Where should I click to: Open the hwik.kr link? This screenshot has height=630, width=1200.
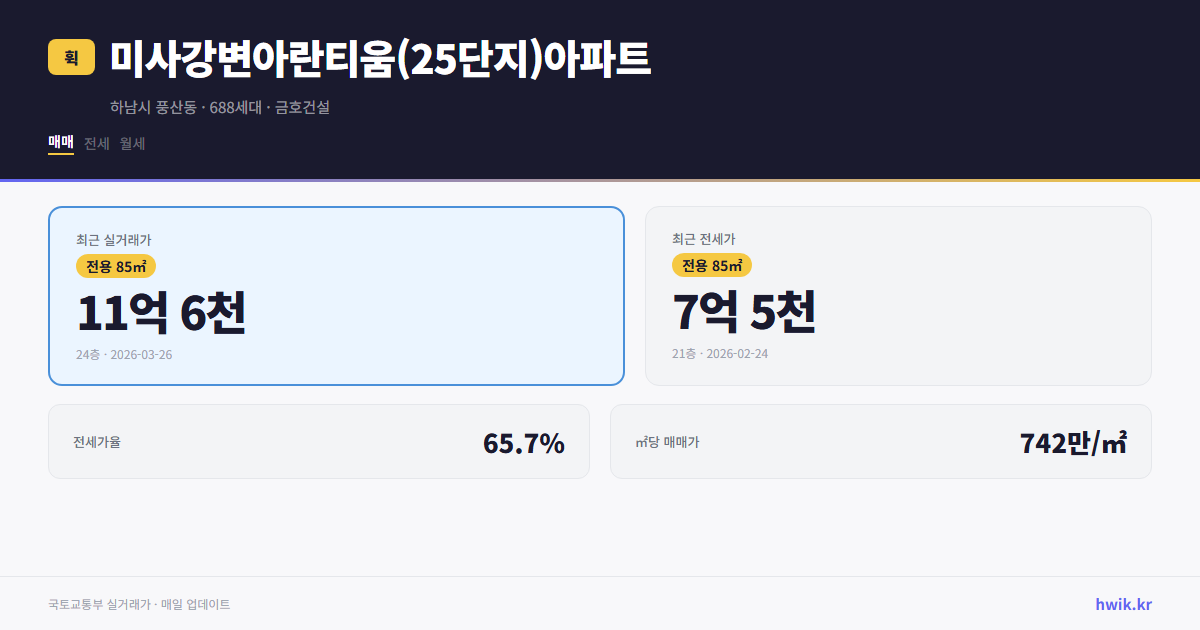1122,604
